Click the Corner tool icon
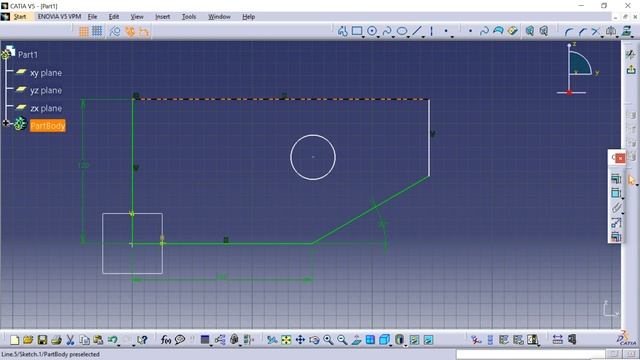This screenshot has height=360, width=640. [569, 31]
